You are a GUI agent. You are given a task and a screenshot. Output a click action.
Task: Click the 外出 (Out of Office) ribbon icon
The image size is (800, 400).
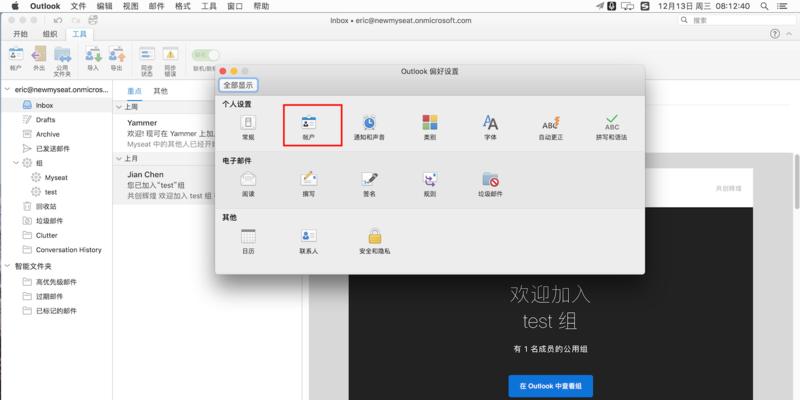39,59
